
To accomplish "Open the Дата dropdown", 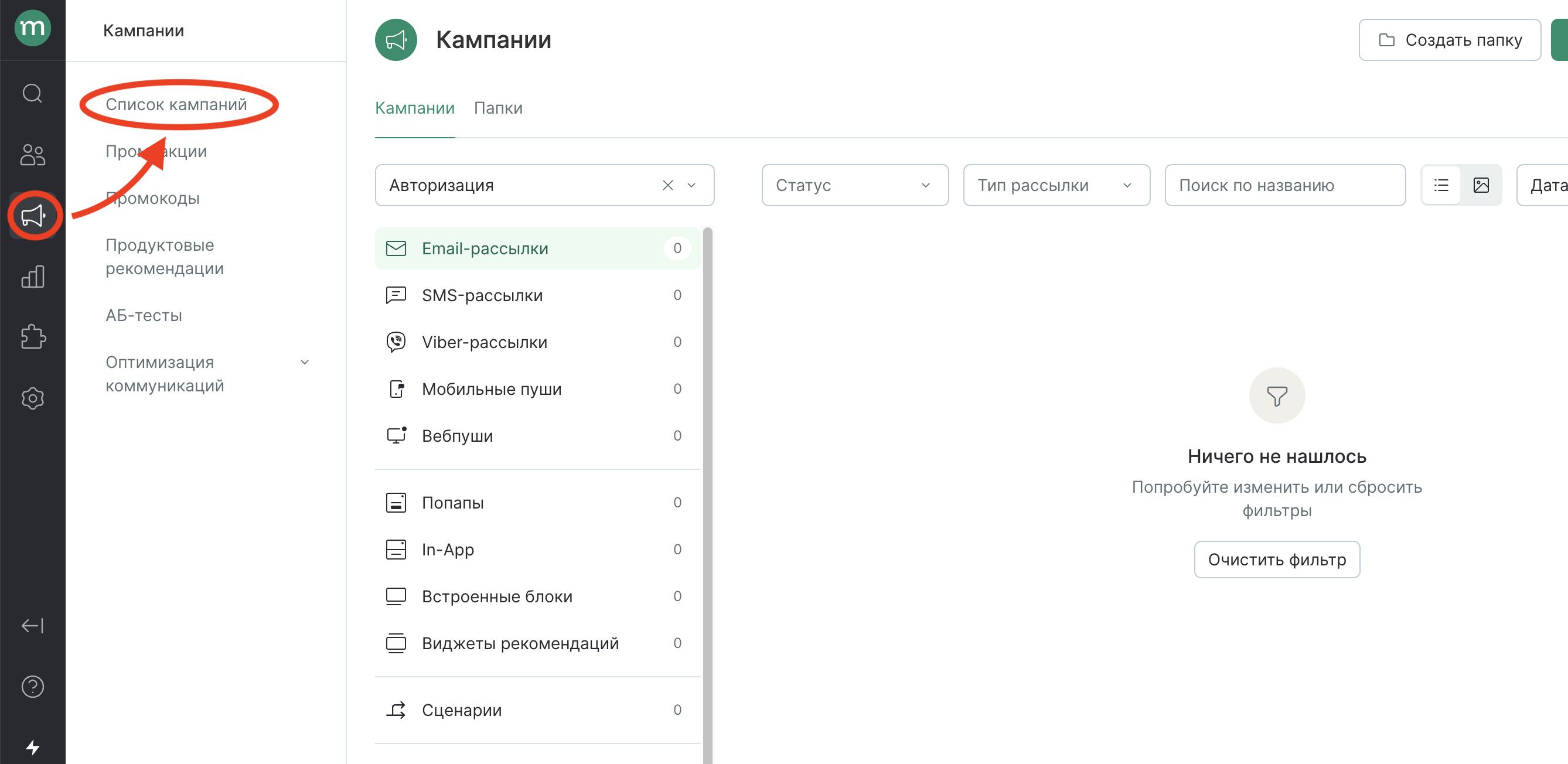I will (x=1542, y=185).
